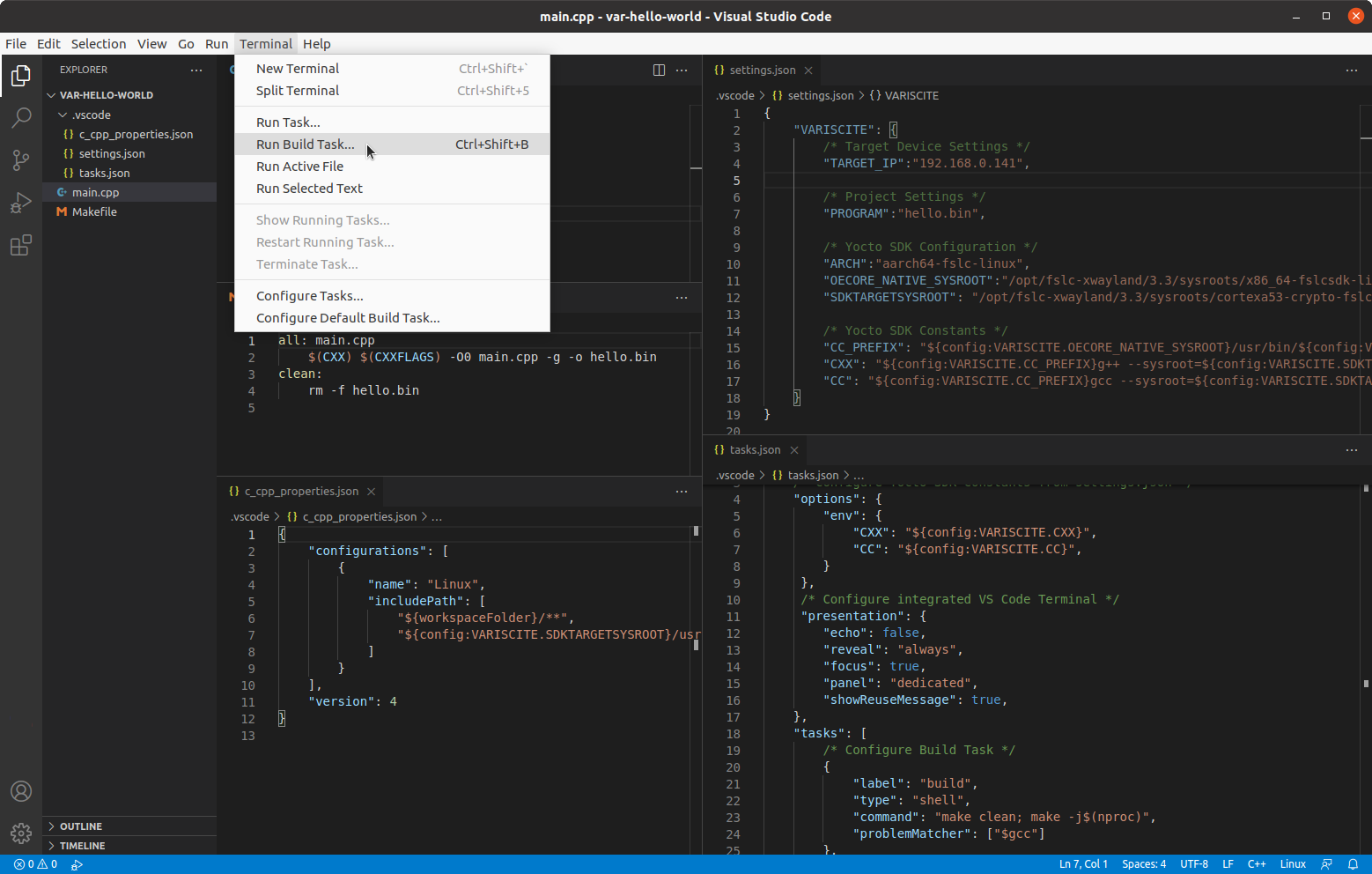Open the Accounts menu icon
This screenshot has height=874, width=1372.
[x=21, y=791]
